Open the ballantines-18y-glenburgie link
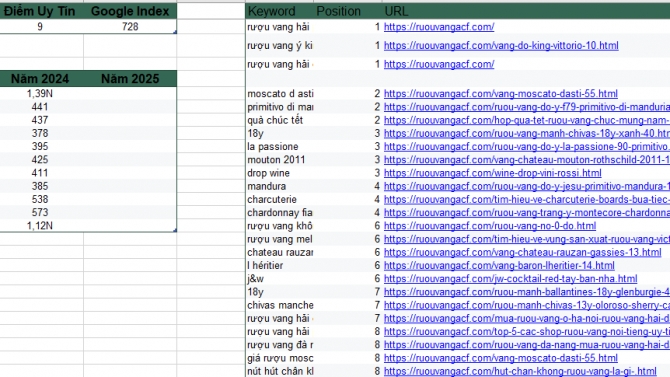This screenshot has width=670, height=377. coord(527,292)
